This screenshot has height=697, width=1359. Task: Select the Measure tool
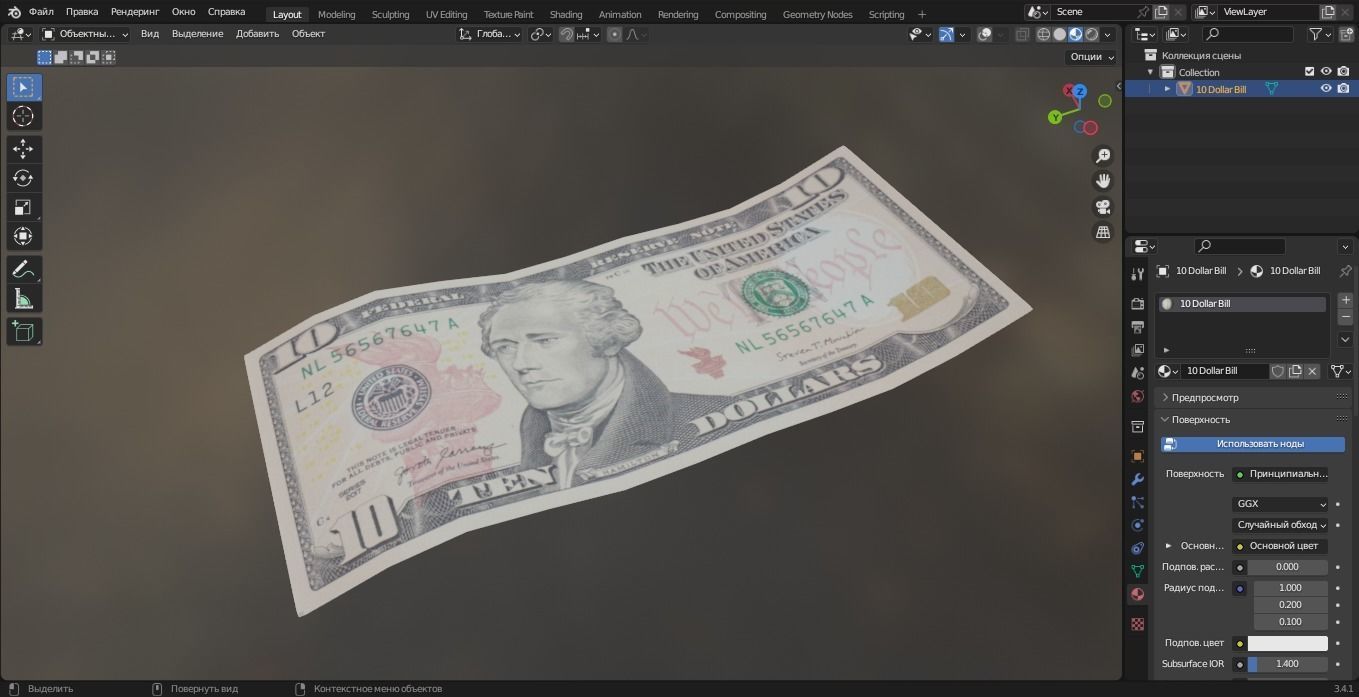click(23, 298)
